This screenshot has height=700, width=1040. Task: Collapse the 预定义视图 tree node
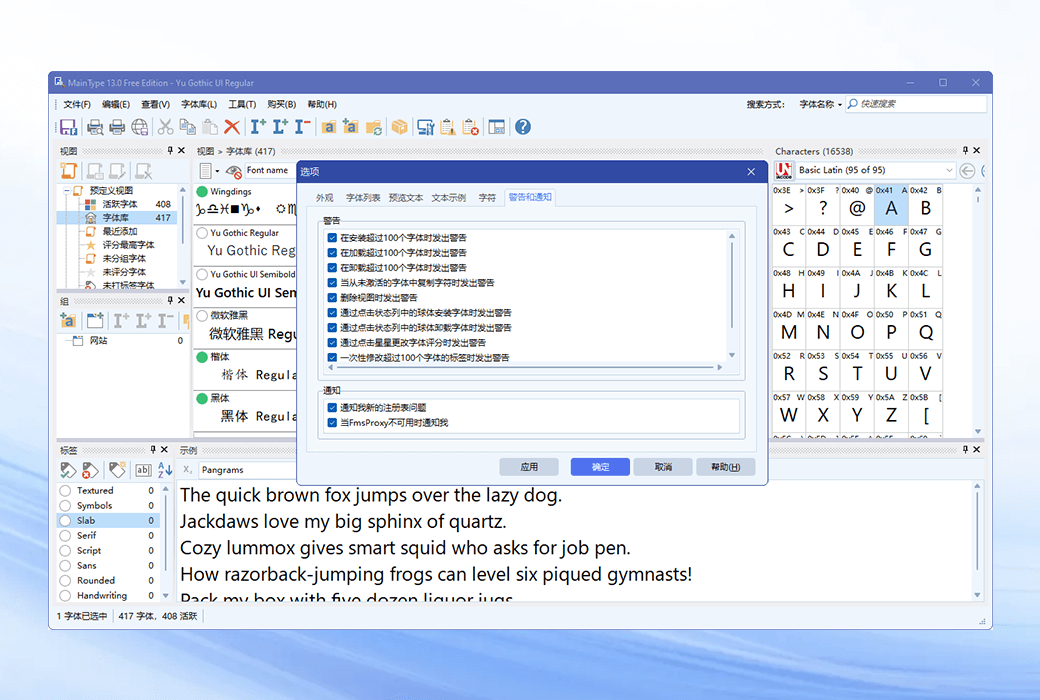tap(66, 191)
